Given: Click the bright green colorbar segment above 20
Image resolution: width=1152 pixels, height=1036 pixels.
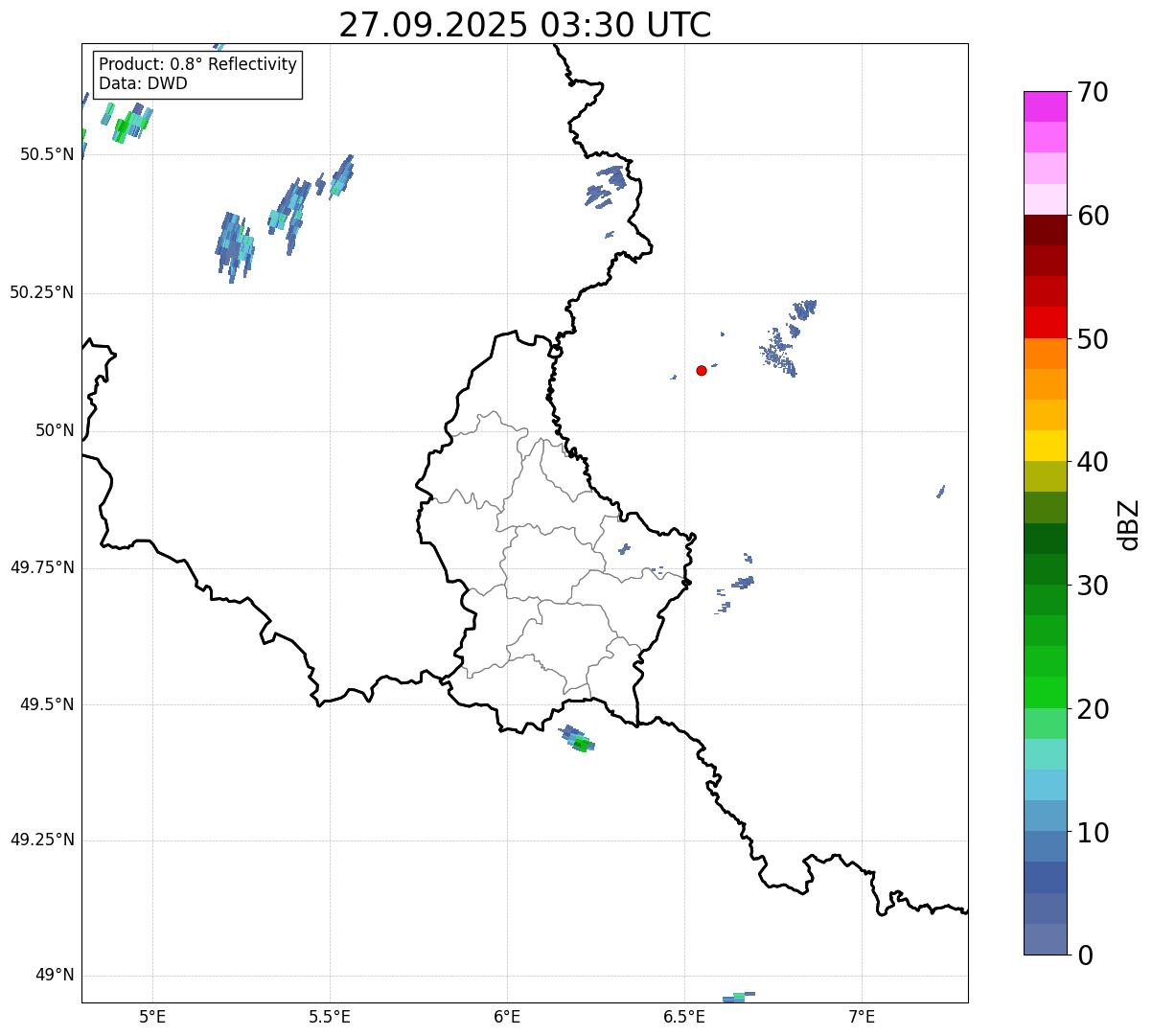Looking at the screenshot, I should 1046,692.
